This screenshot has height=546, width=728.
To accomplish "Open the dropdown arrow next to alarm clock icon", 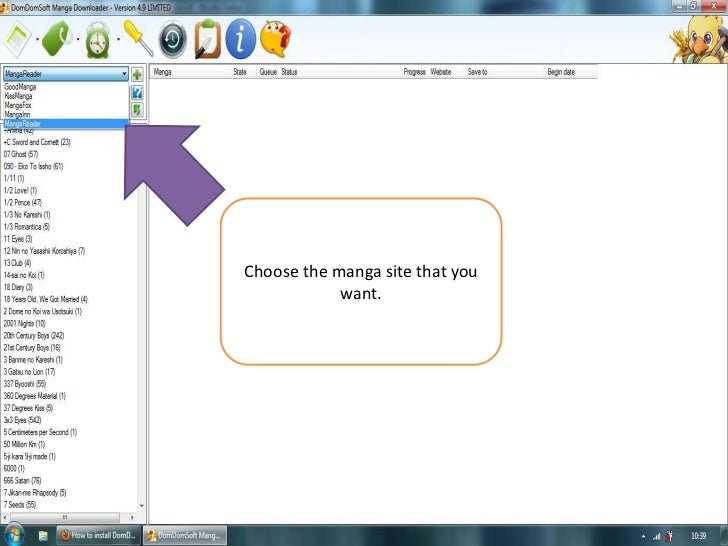I will [118, 39].
